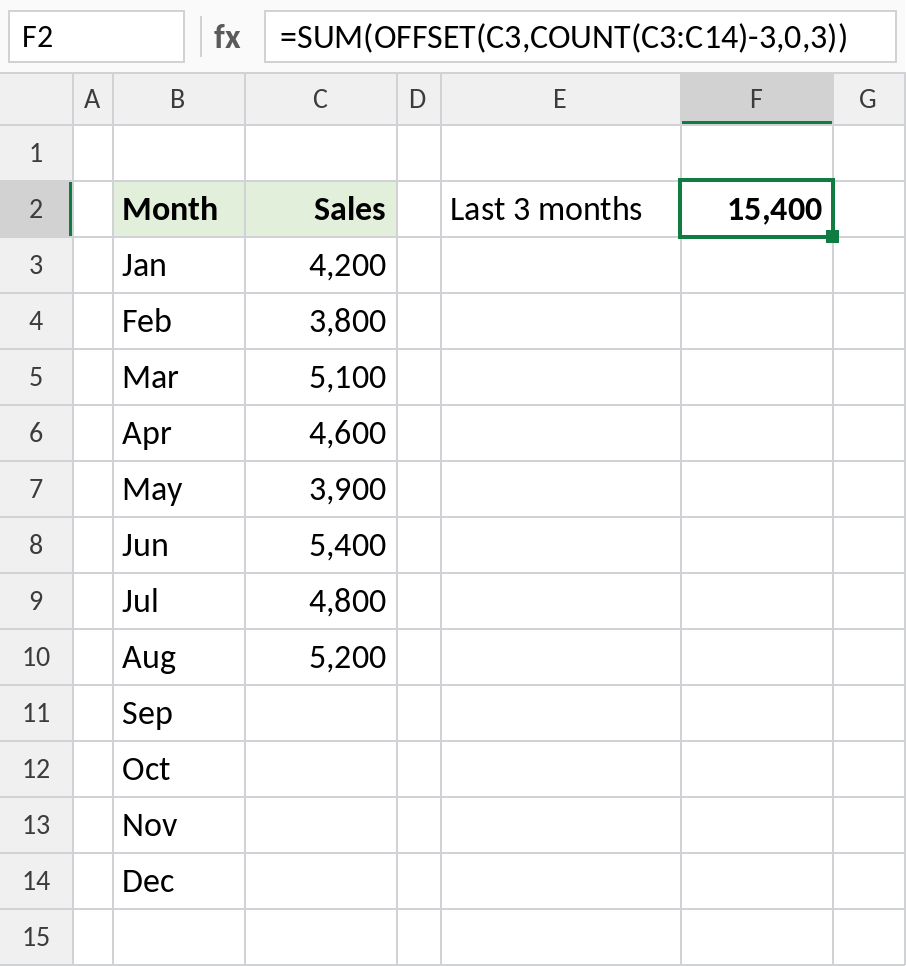Select the cell showing 15,400
906x966 pixels.
coord(757,209)
